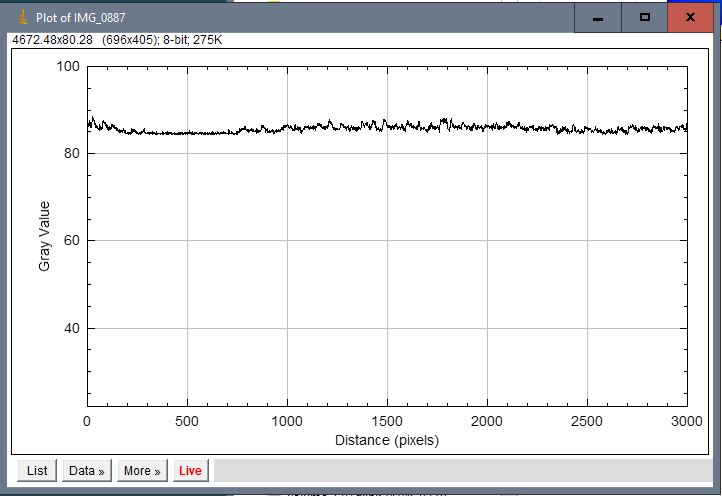722x496 pixels.
Task: Click the y-axis tick label '60'
Action: (x=72, y=240)
